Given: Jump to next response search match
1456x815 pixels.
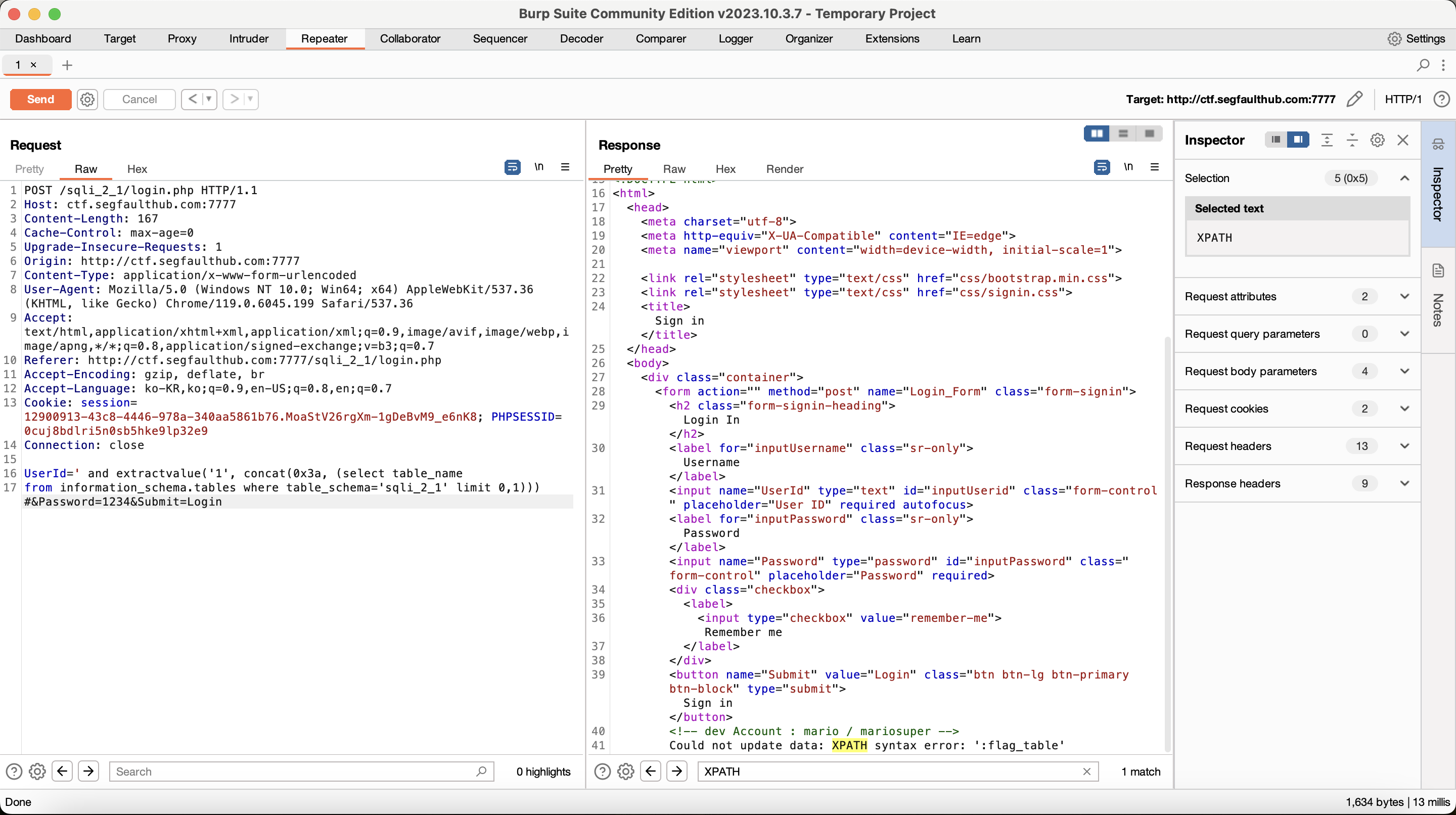Looking at the screenshot, I should [x=677, y=771].
